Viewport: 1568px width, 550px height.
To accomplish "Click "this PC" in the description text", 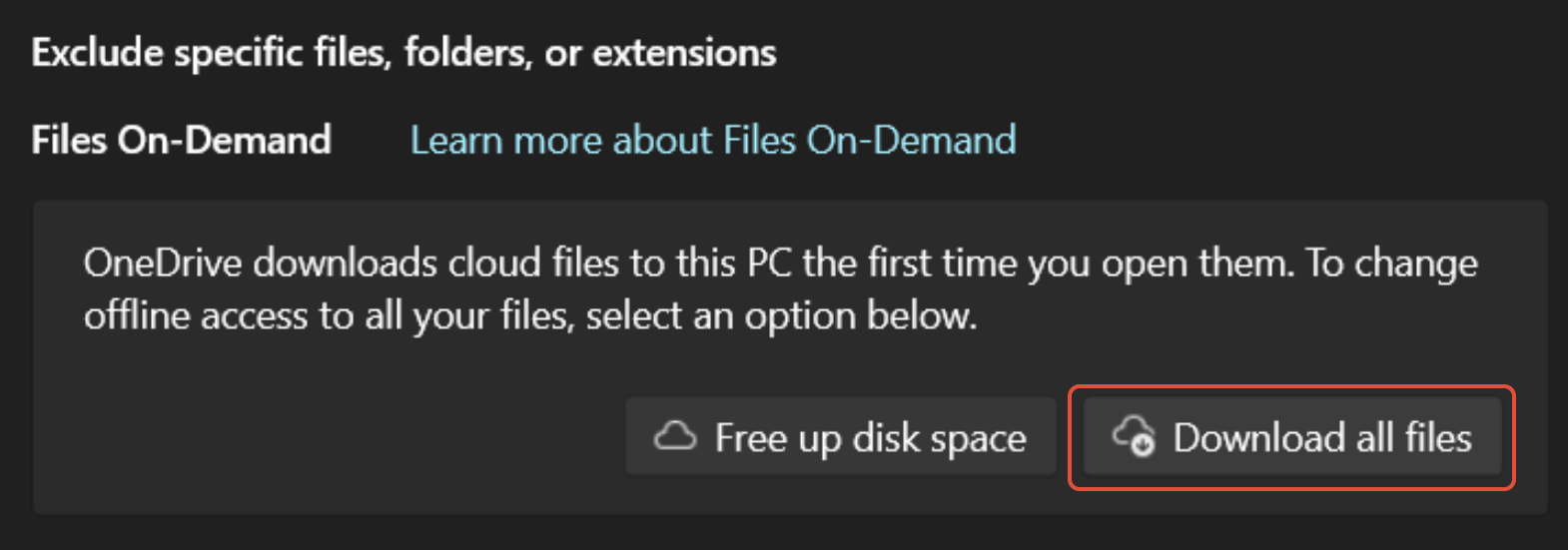I will tap(735, 264).
